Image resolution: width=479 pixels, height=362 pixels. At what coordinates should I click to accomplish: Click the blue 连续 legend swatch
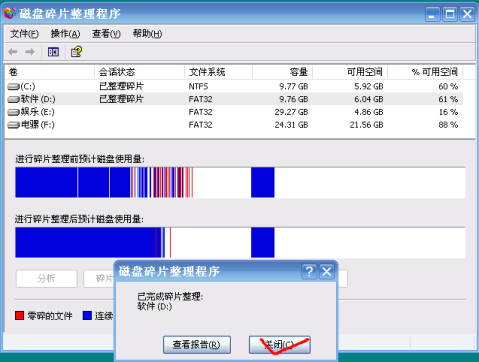click(x=87, y=315)
